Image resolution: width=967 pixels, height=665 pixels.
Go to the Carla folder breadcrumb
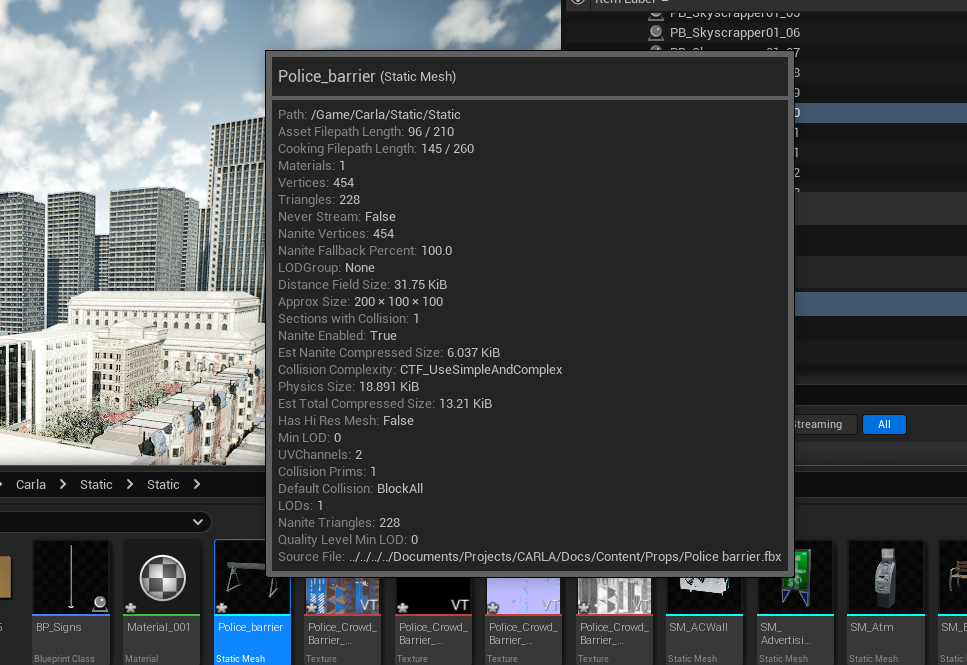click(x=31, y=485)
